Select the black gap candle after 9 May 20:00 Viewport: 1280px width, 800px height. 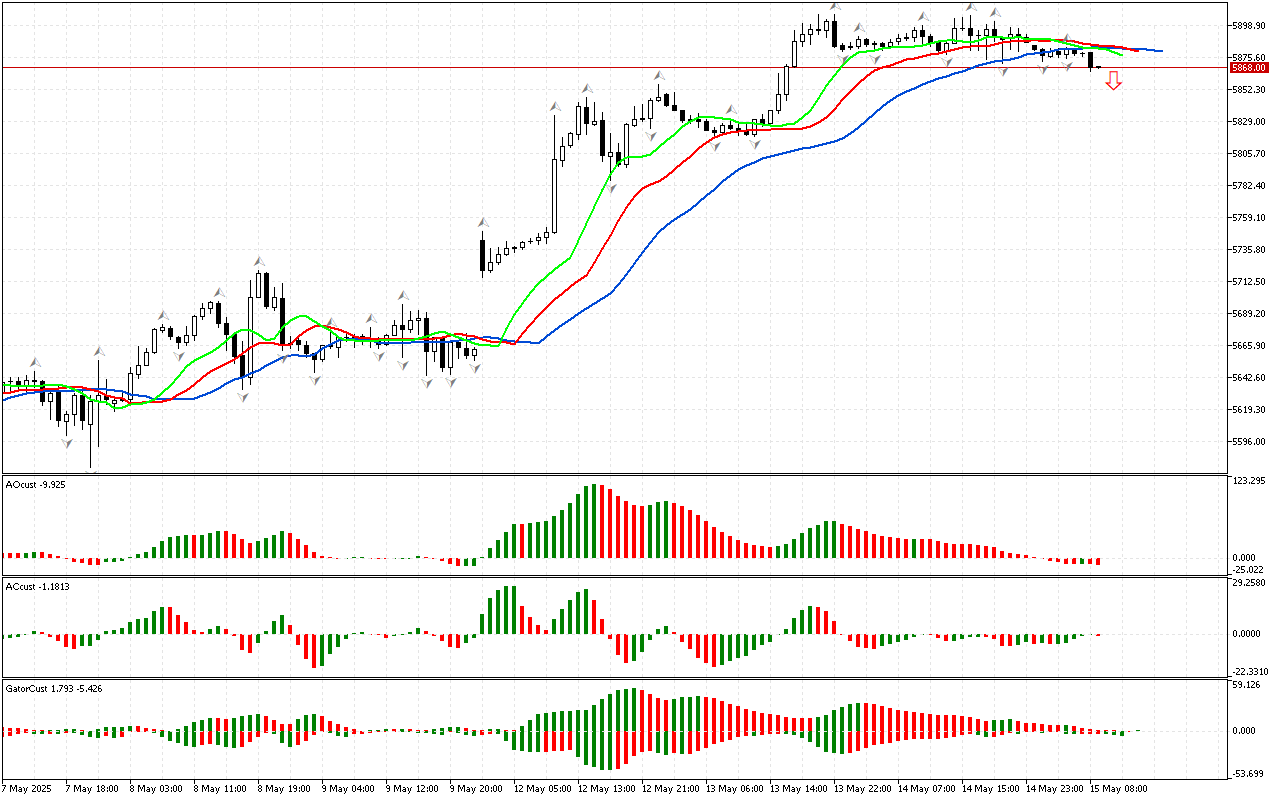point(483,254)
